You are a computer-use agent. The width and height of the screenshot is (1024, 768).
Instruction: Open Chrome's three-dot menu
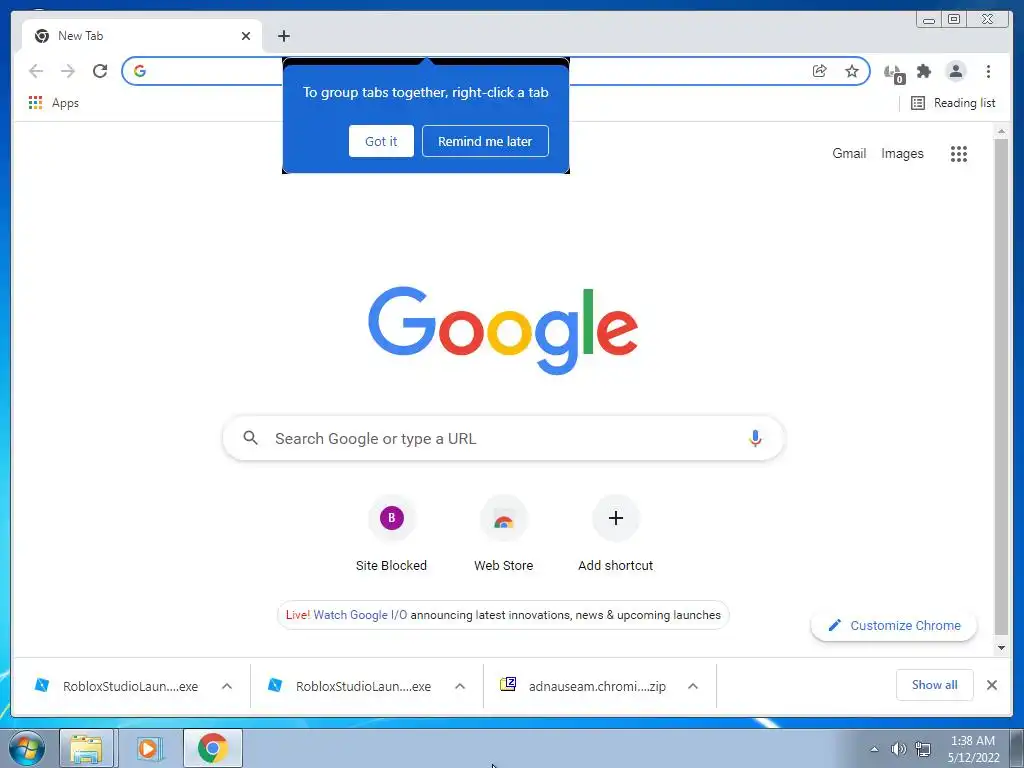[988, 71]
